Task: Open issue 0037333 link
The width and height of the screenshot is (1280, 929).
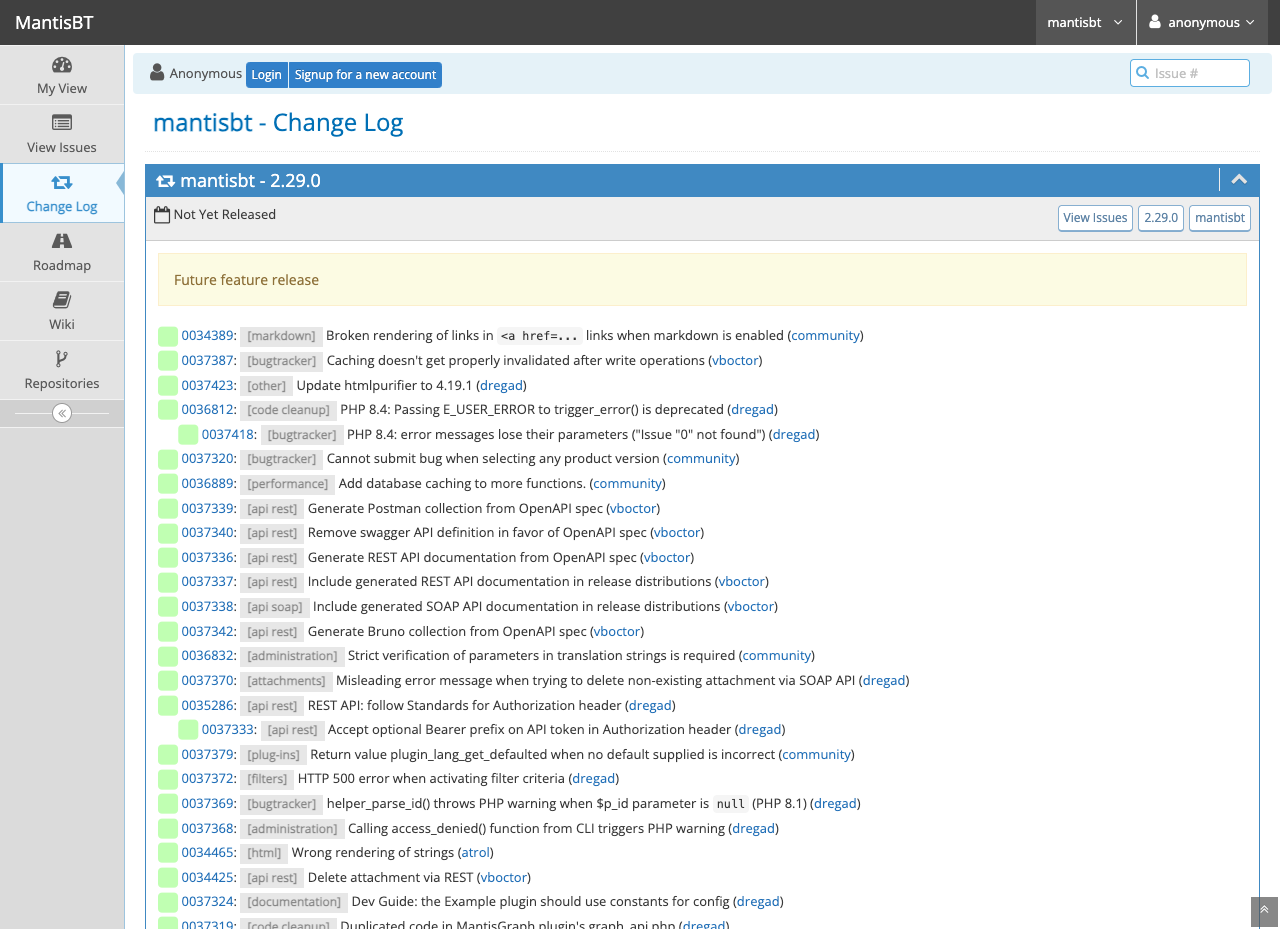Action: 228,729
